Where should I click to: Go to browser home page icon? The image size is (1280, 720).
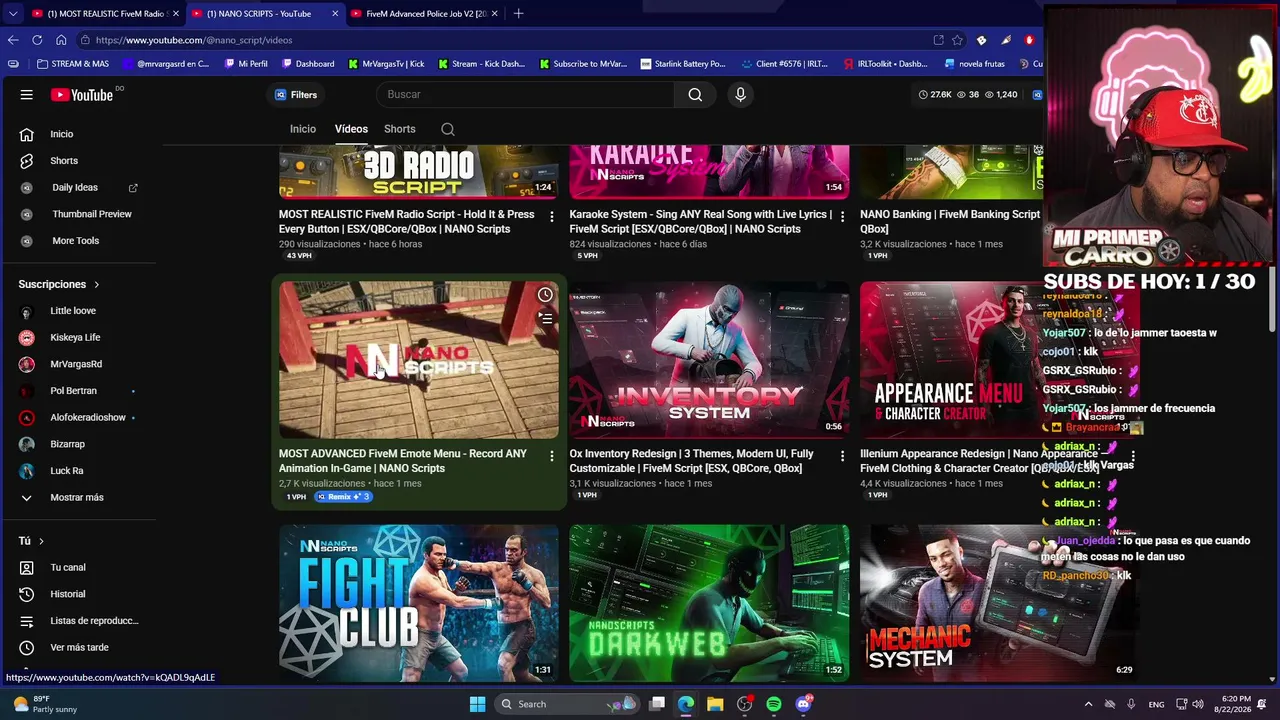pyautogui.click(x=61, y=40)
